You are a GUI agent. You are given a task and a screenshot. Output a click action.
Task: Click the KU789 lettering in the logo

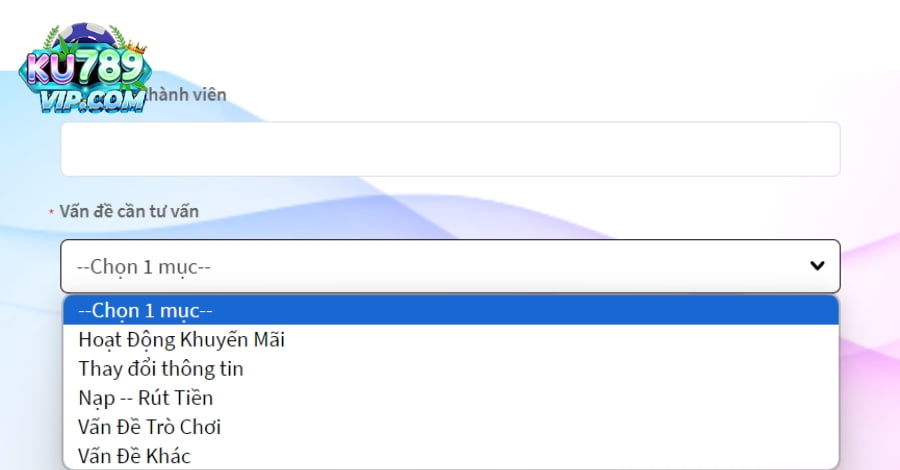coord(86,68)
